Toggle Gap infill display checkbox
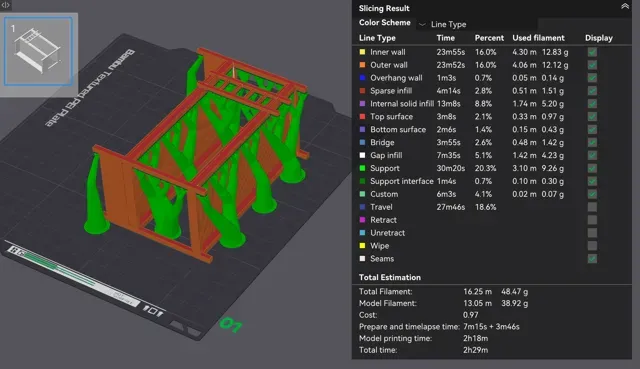This screenshot has width=640, height=369. click(x=592, y=156)
